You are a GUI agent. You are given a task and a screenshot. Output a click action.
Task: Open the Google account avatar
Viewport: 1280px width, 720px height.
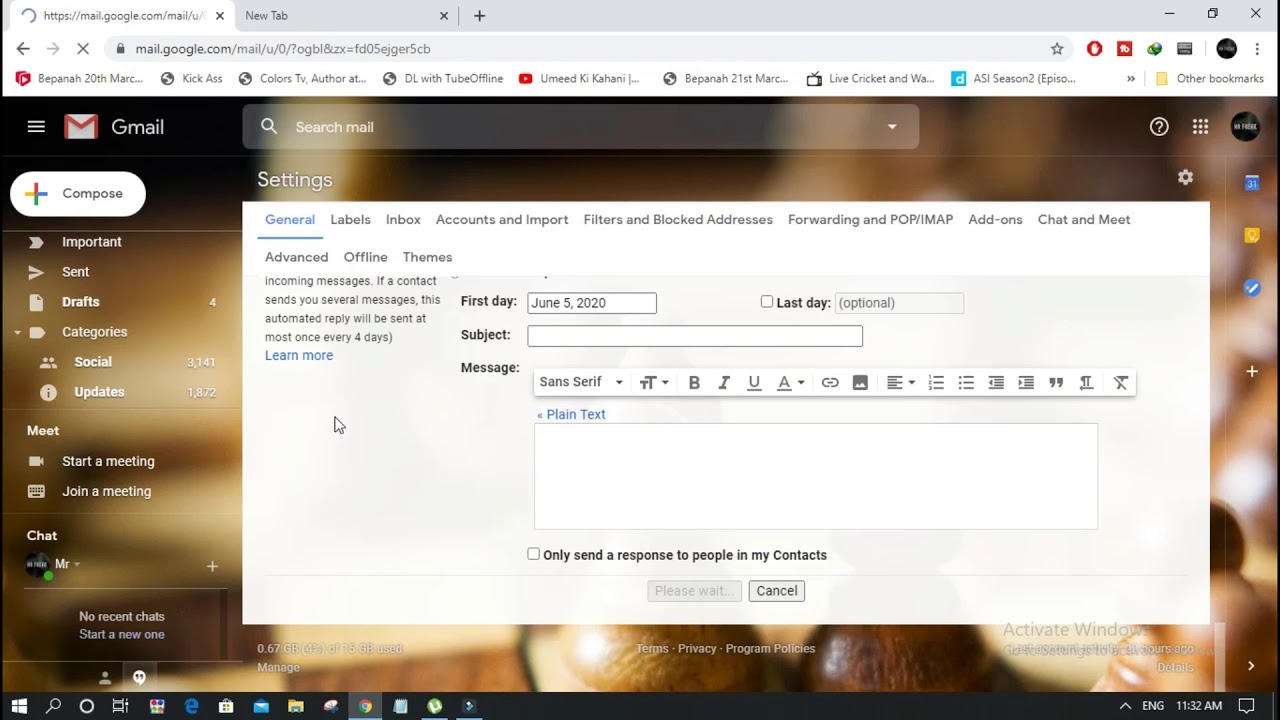1245,126
